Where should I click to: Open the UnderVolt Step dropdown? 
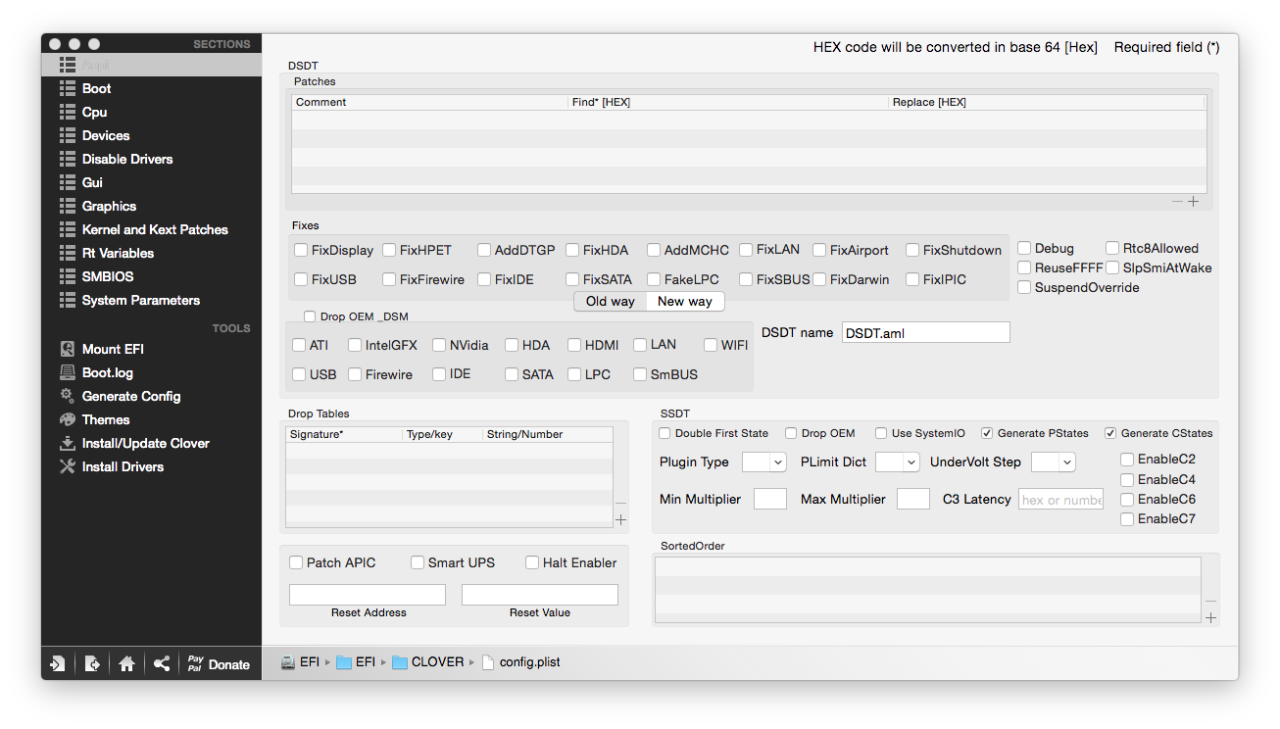[x=1053, y=462]
